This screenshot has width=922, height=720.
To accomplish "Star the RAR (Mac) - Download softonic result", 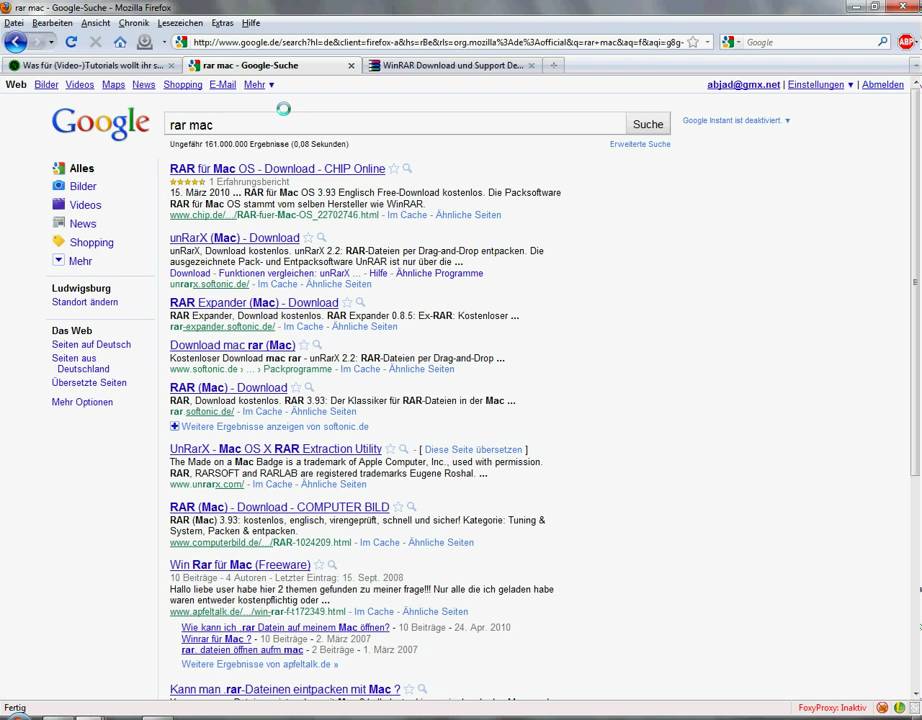I will [x=296, y=388].
